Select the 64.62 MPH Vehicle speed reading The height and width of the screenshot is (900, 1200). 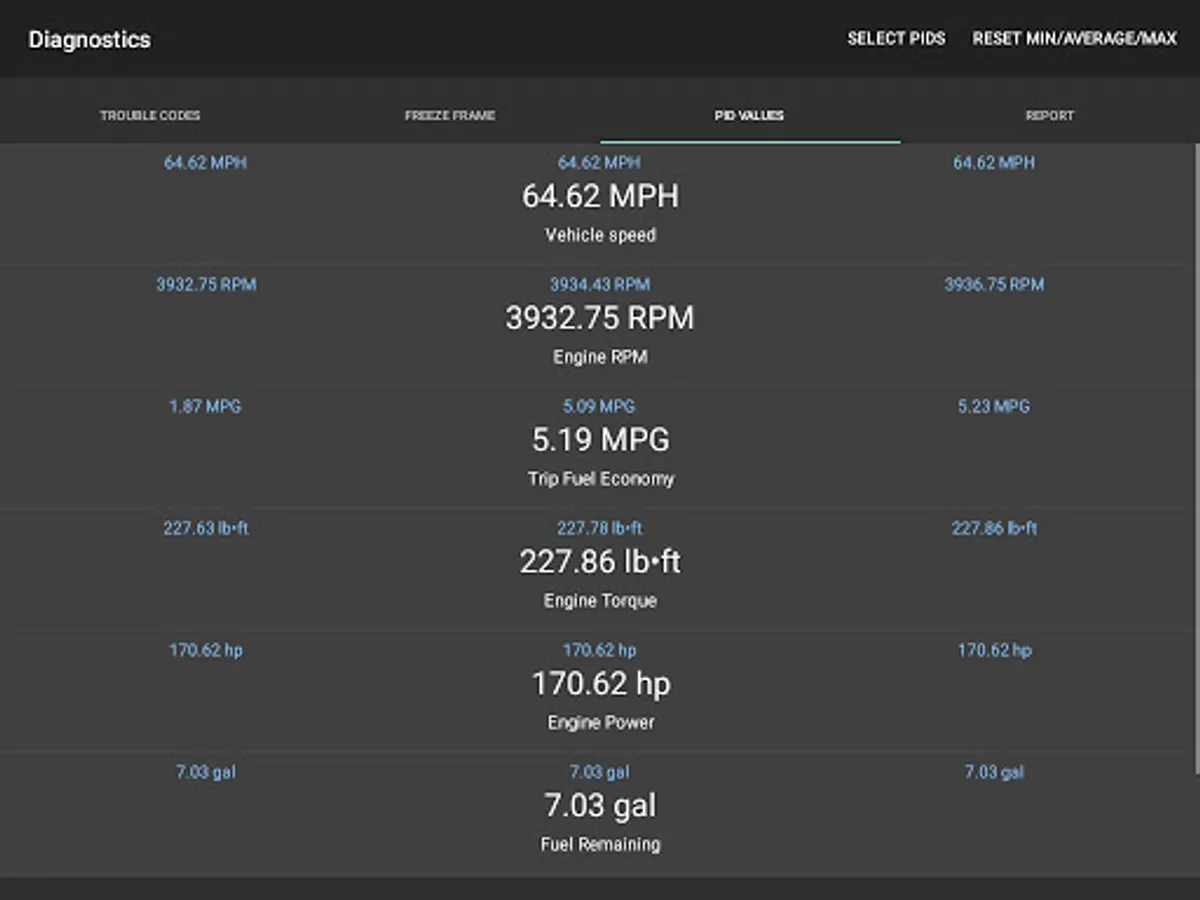[600, 196]
